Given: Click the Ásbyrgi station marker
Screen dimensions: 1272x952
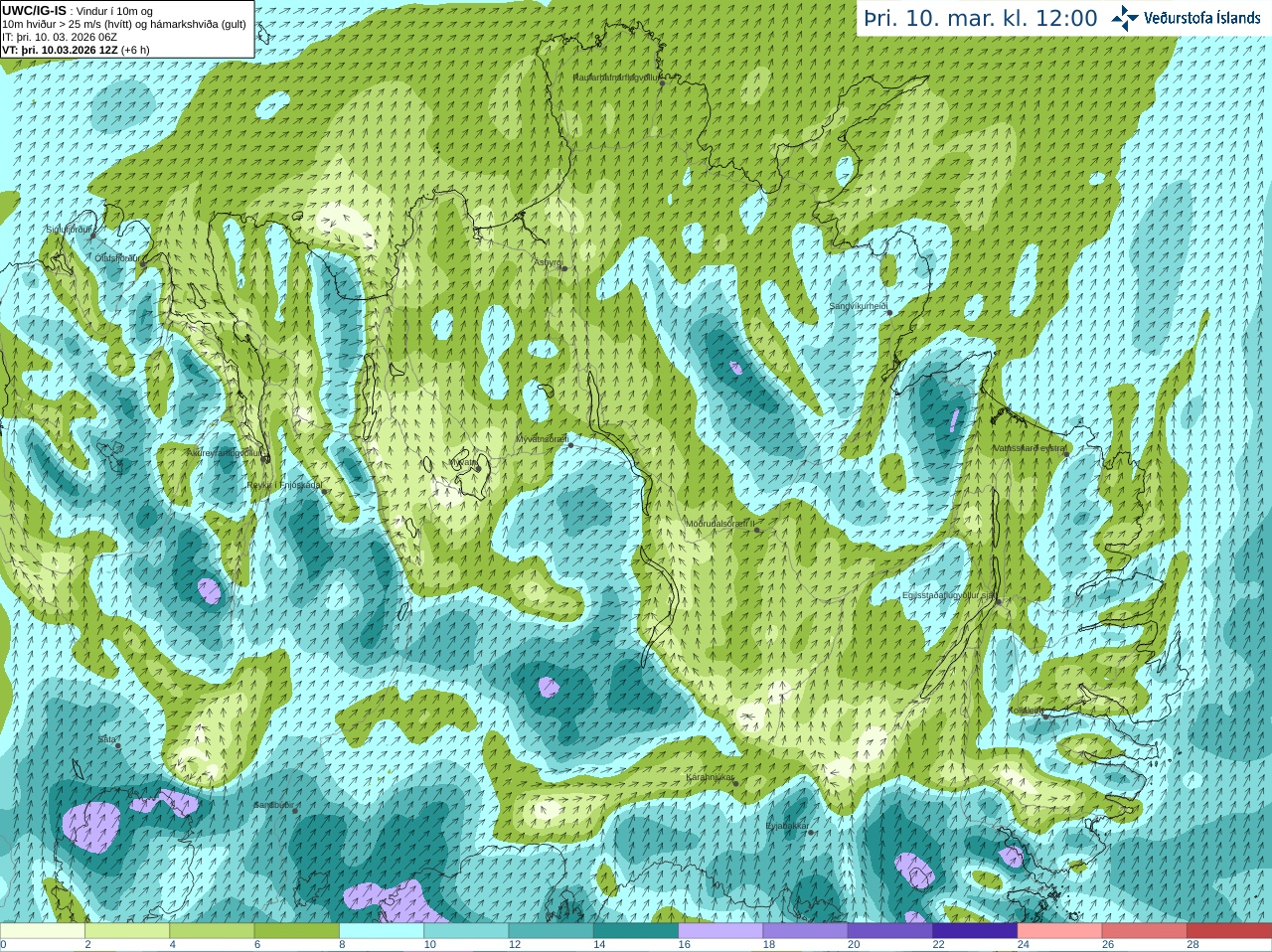Looking at the screenshot, I should (562, 268).
